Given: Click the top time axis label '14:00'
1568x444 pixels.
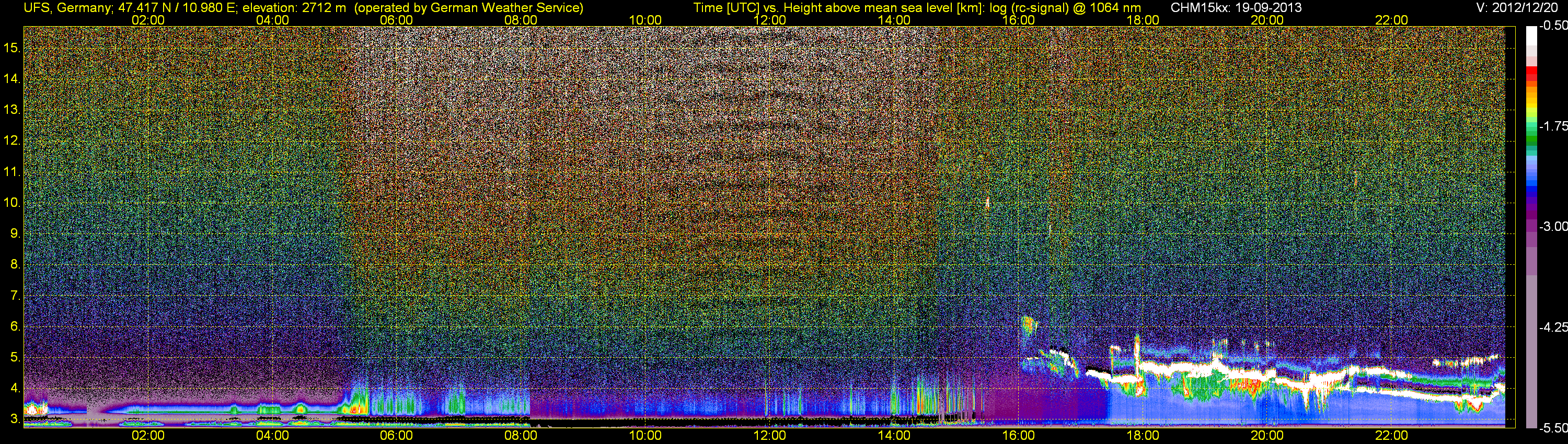Looking at the screenshot, I should (894, 20).
